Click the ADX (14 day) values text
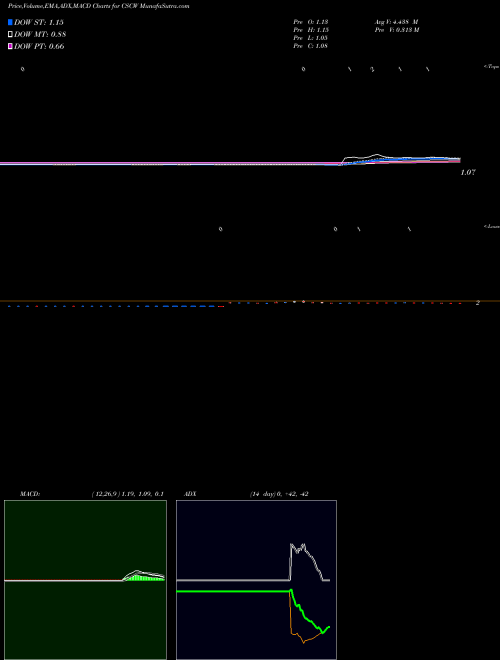Screen dimensions: 500x660 point(279,494)
